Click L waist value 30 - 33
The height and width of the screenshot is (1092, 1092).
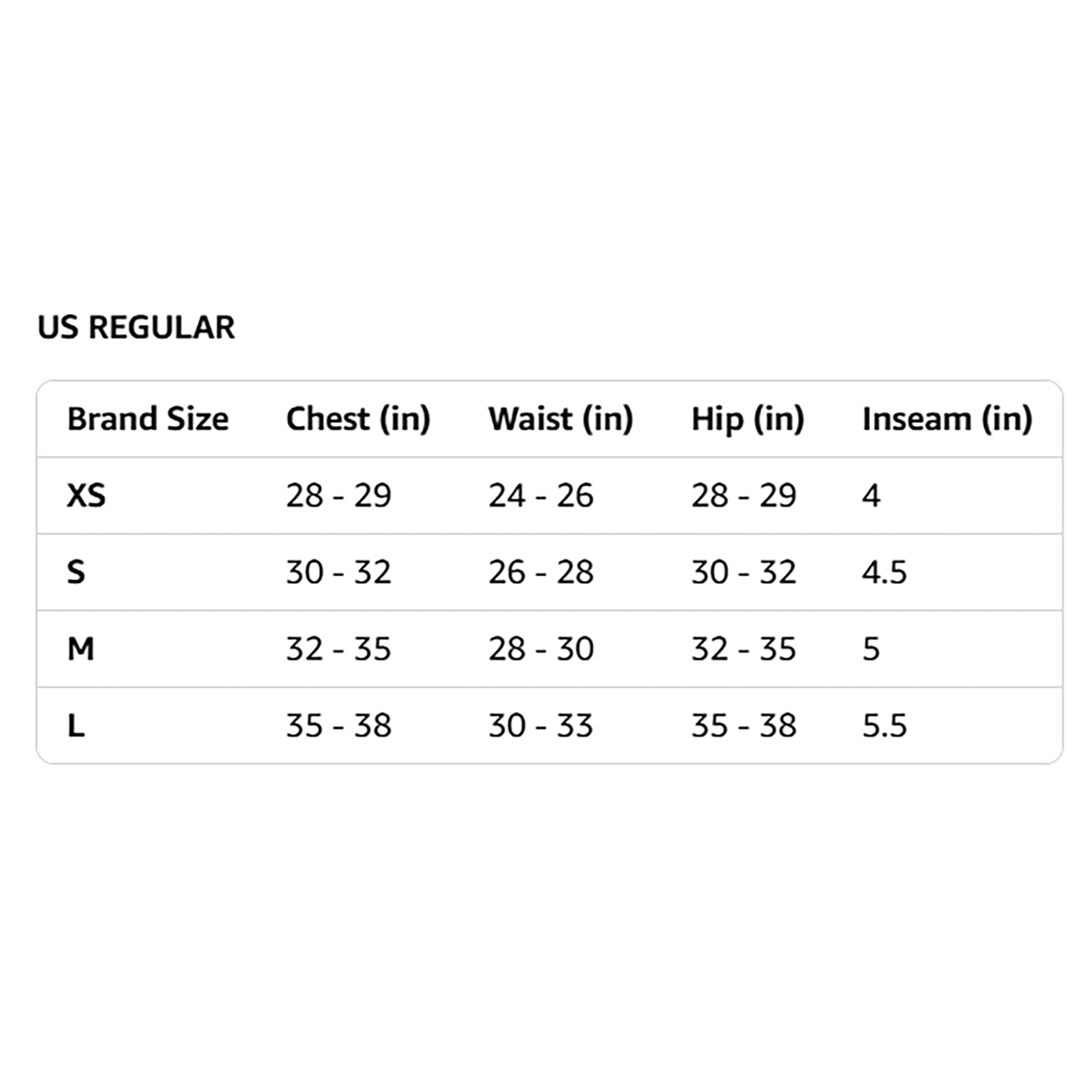coord(541,726)
